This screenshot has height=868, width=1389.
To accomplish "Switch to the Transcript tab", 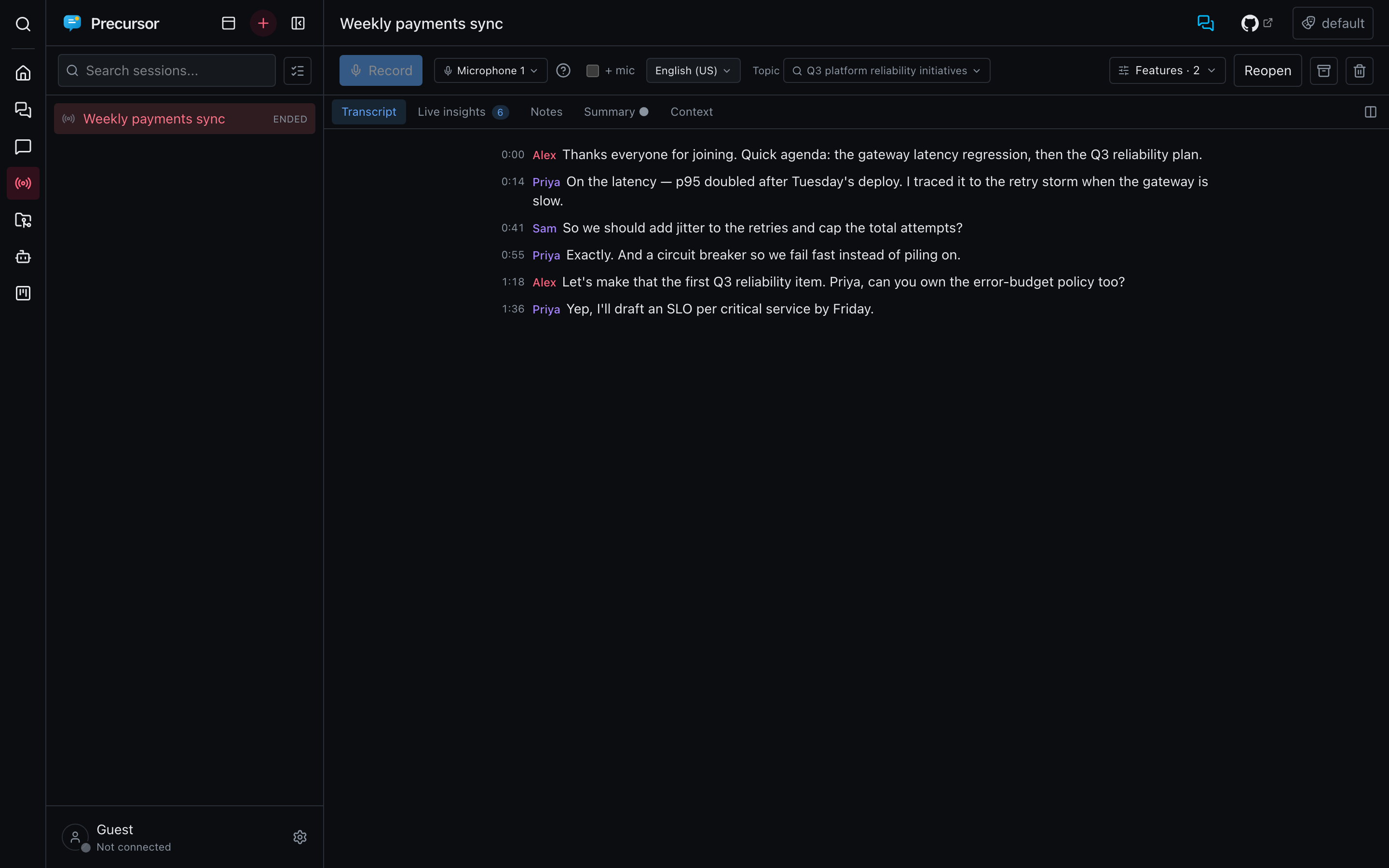I will coord(368,112).
